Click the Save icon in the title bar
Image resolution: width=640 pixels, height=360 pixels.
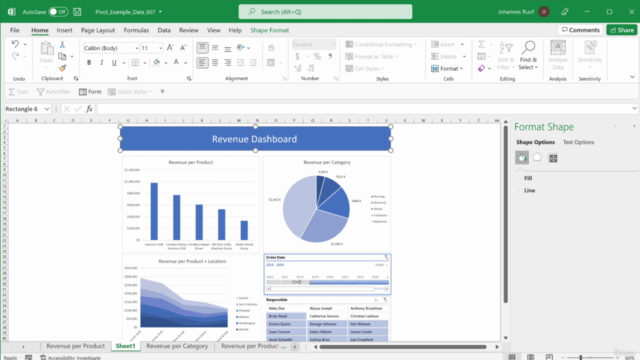(77, 12)
